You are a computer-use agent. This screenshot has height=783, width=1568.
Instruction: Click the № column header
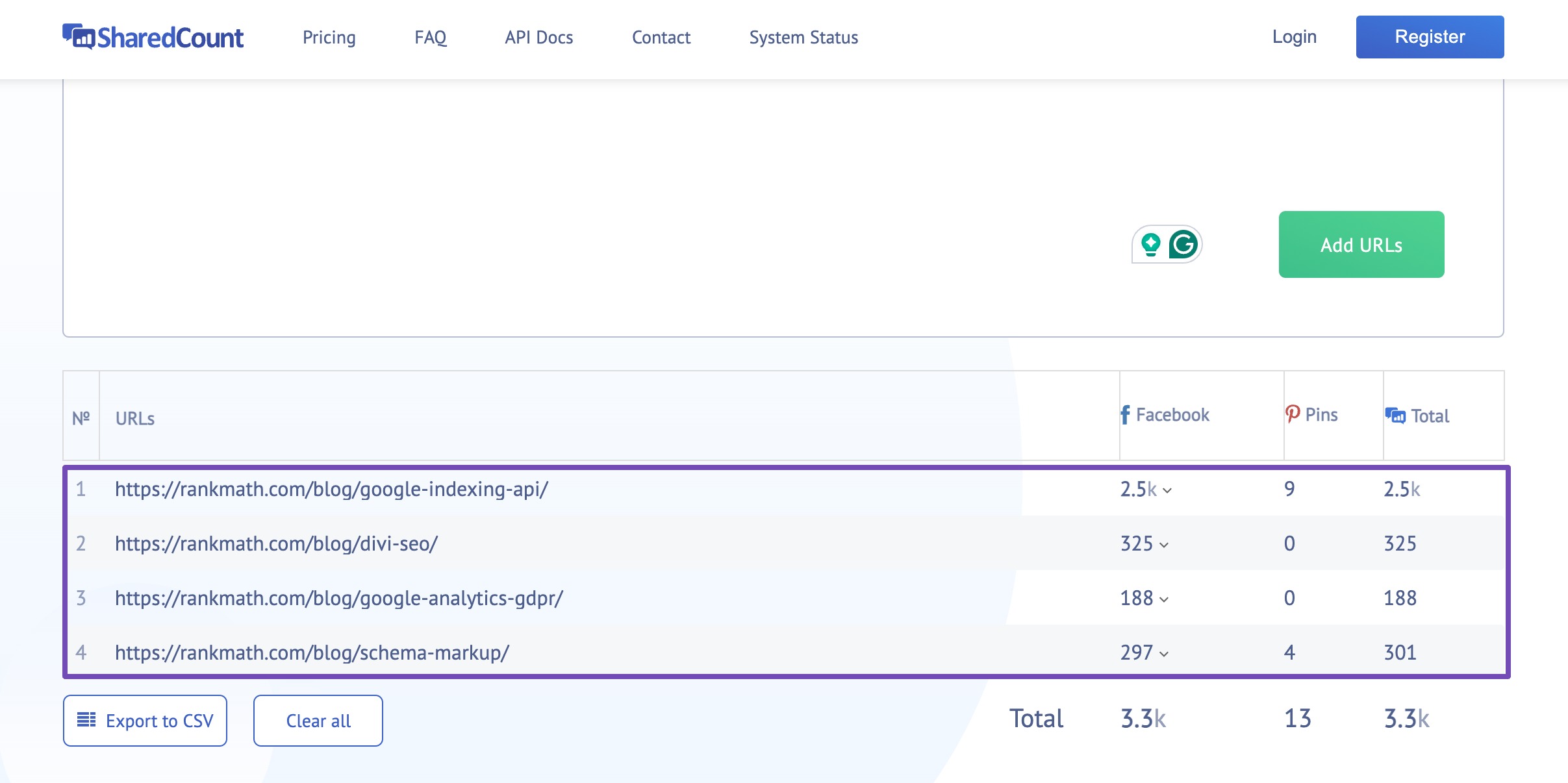tap(81, 418)
